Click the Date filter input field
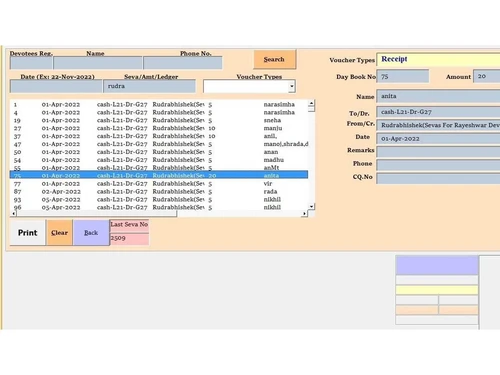 (56, 86)
